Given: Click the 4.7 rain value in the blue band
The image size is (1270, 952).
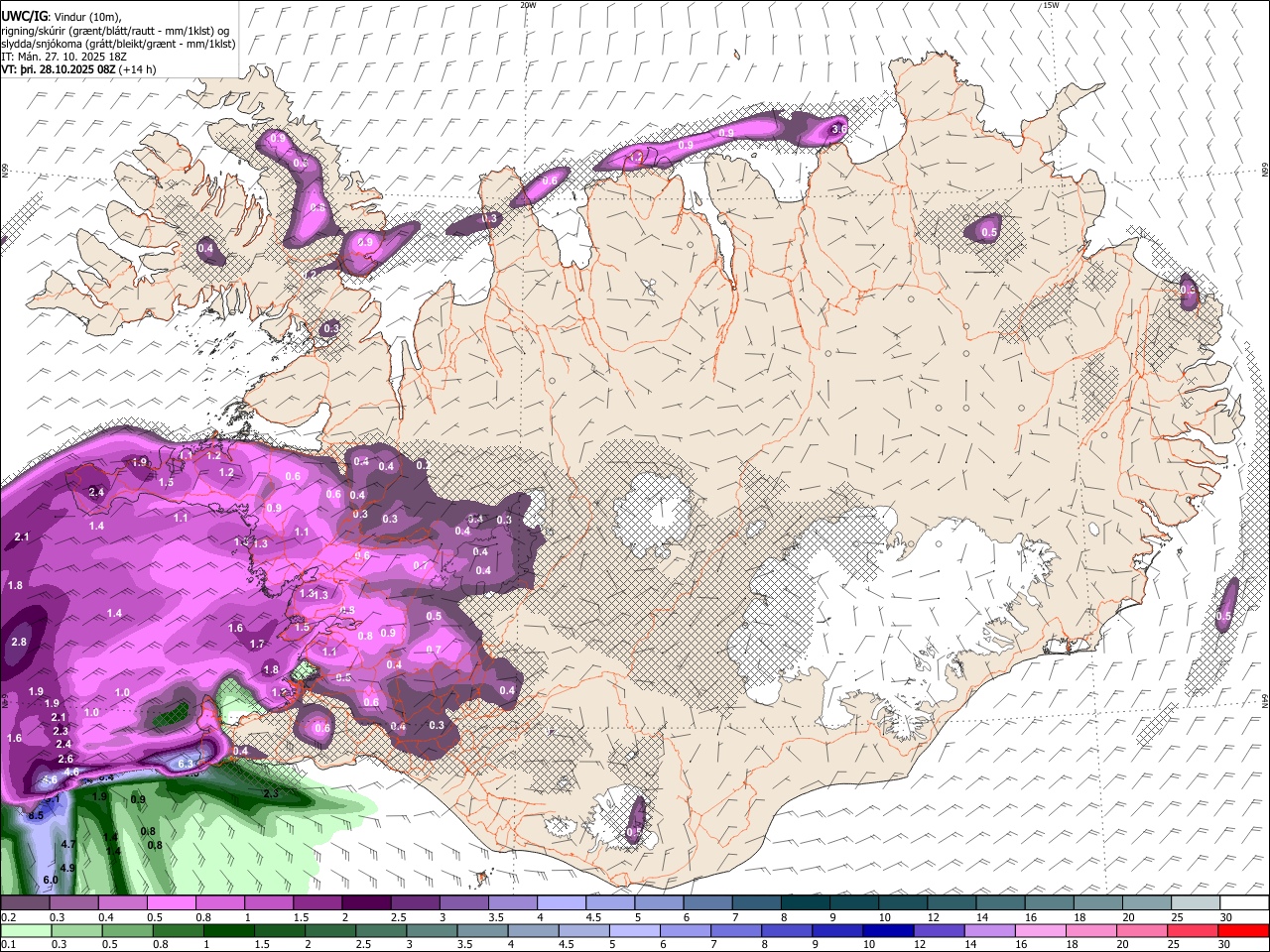Looking at the screenshot, I should click(x=68, y=844).
